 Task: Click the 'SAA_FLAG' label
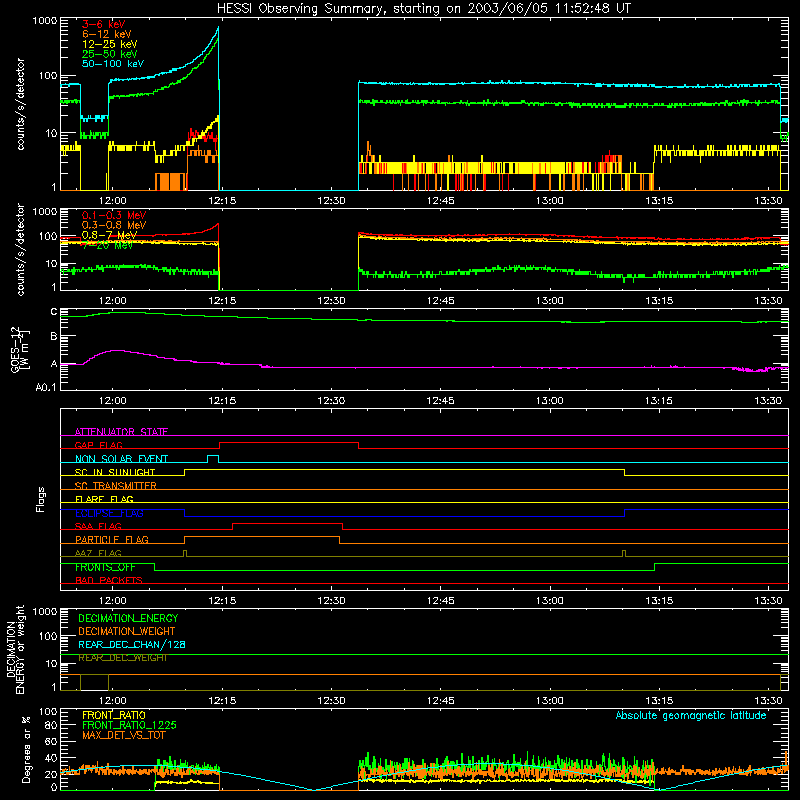[x=98, y=526]
